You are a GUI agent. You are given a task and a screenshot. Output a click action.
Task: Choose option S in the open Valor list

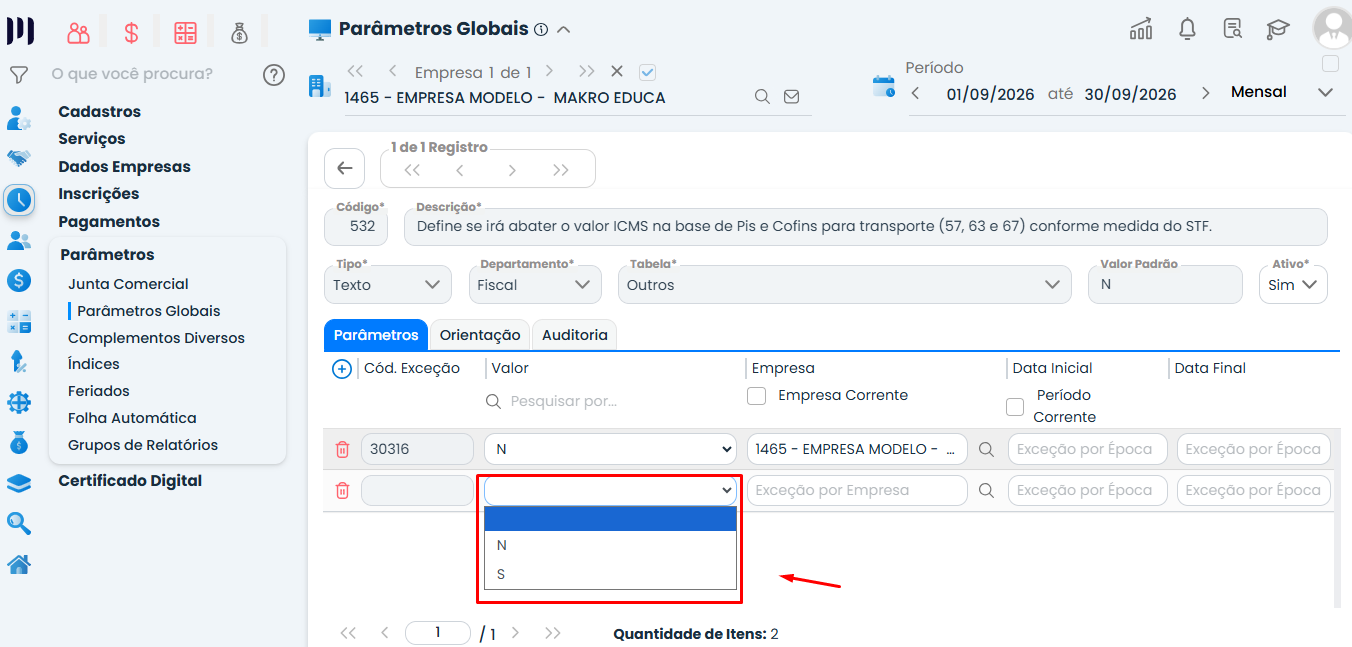tap(610, 574)
